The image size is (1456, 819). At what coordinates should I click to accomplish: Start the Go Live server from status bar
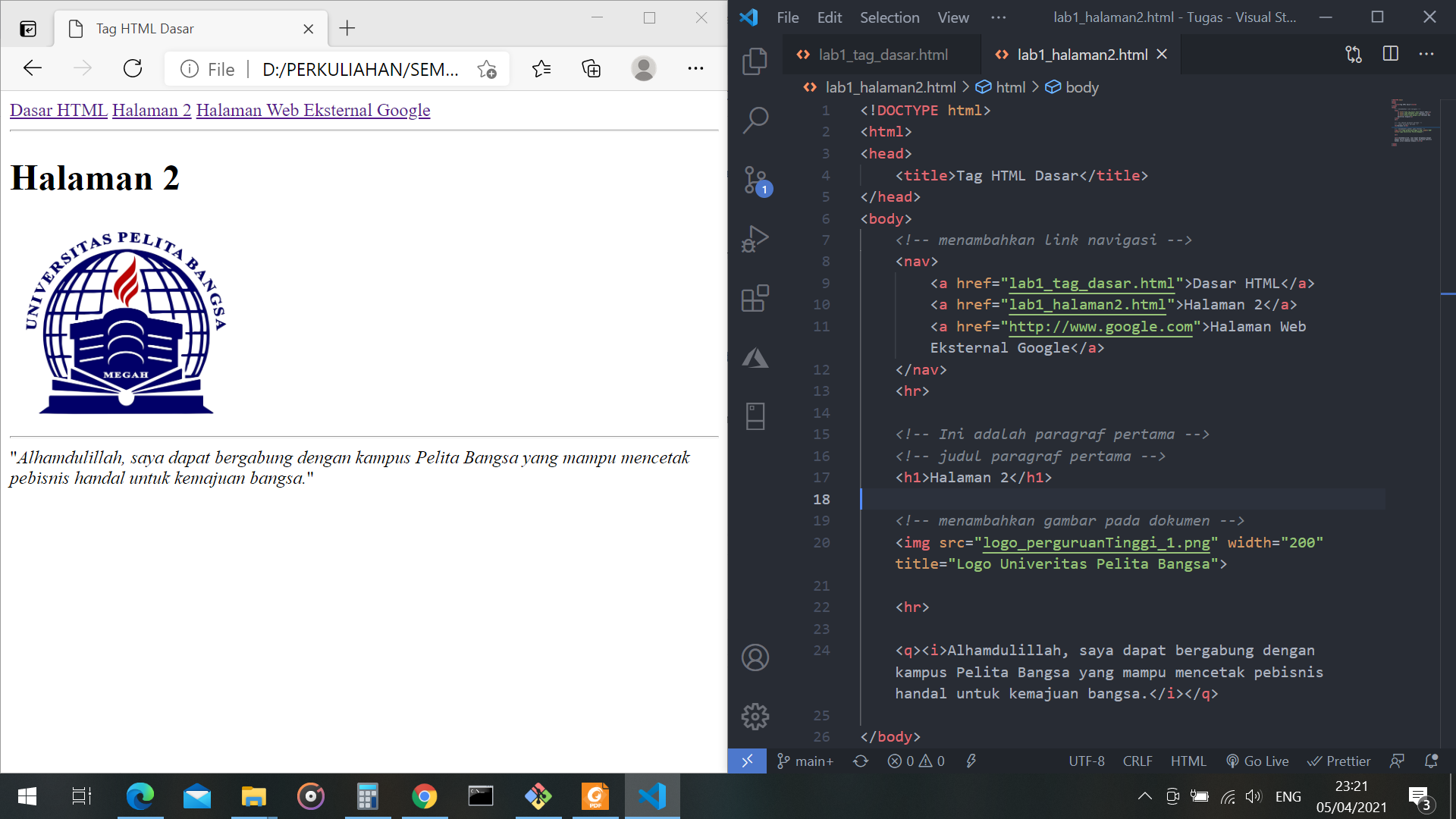pyautogui.click(x=1257, y=761)
